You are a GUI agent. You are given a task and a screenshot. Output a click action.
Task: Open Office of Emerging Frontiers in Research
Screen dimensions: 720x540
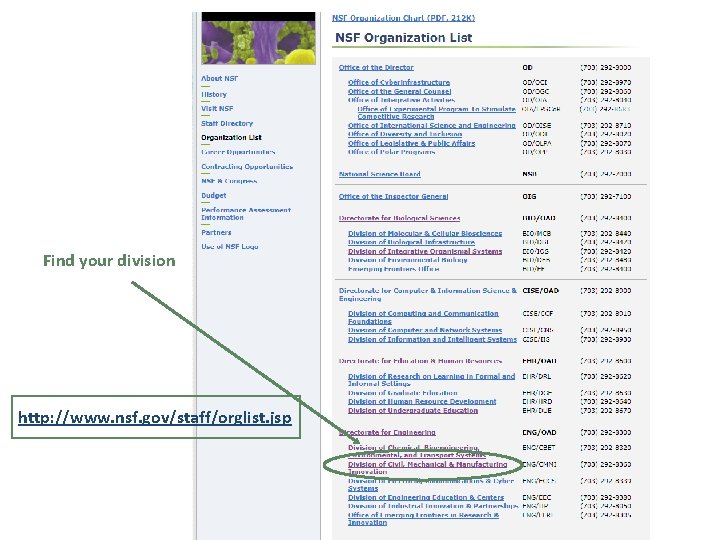click(x=423, y=518)
